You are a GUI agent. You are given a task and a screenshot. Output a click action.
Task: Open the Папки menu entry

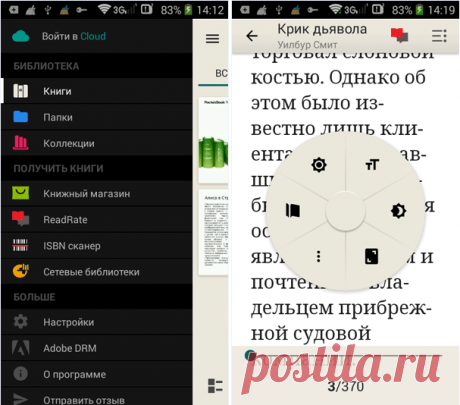(x=97, y=117)
